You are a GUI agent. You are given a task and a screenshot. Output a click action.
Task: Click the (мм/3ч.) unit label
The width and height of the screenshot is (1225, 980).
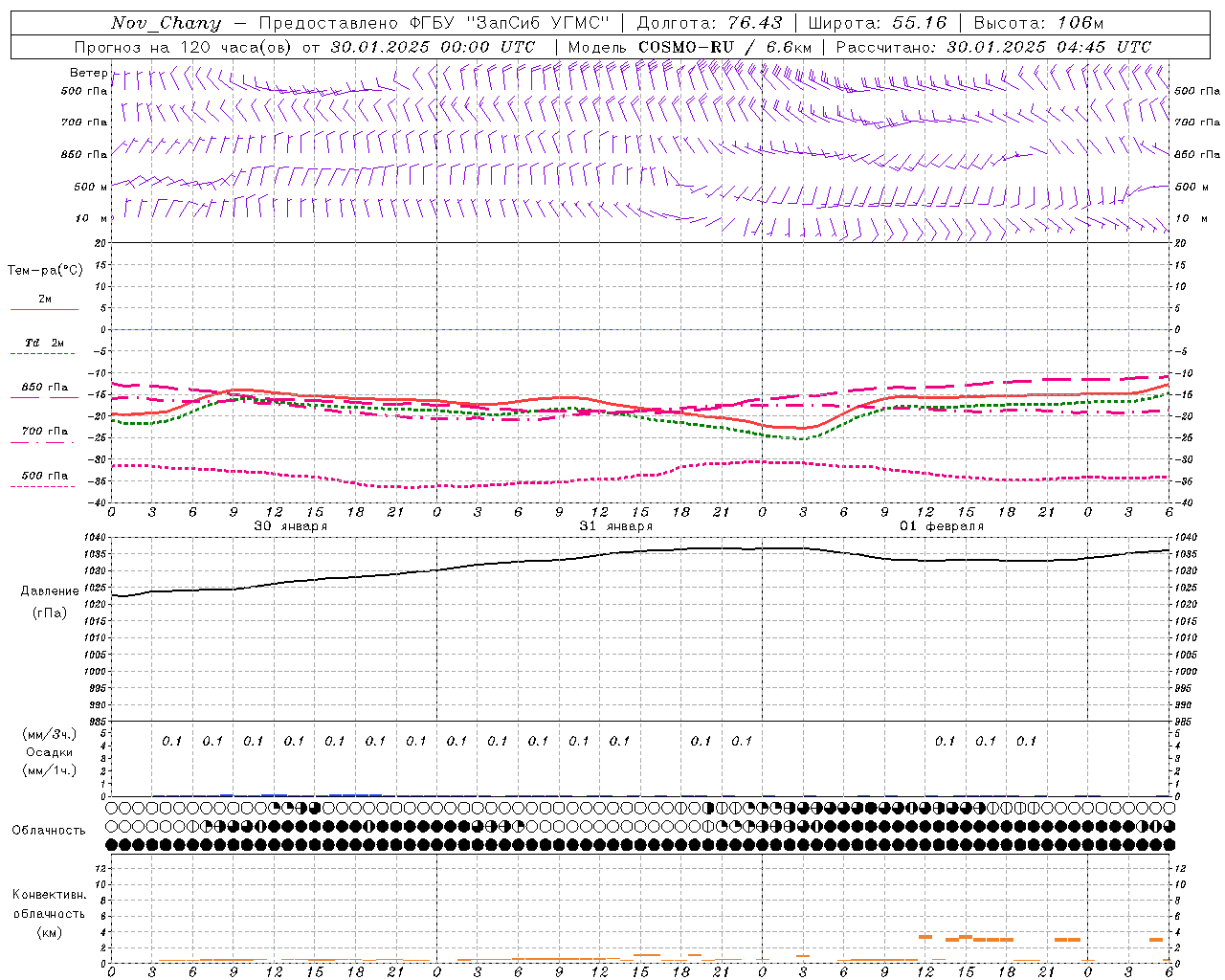[x=50, y=734]
